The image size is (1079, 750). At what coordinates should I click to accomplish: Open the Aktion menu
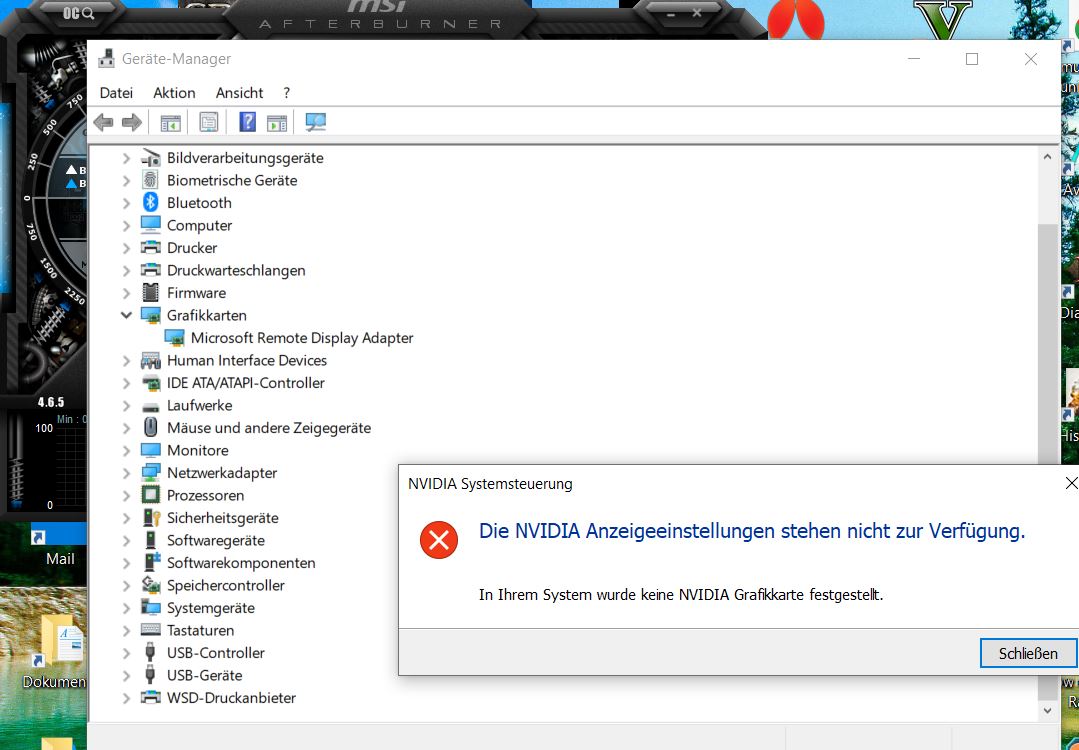tap(174, 93)
